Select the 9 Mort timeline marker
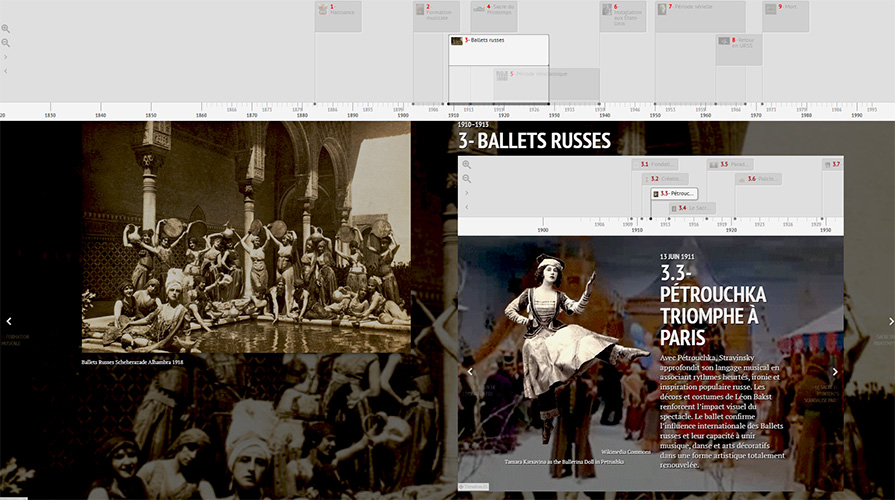895x500 pixels. click(785, 17)
